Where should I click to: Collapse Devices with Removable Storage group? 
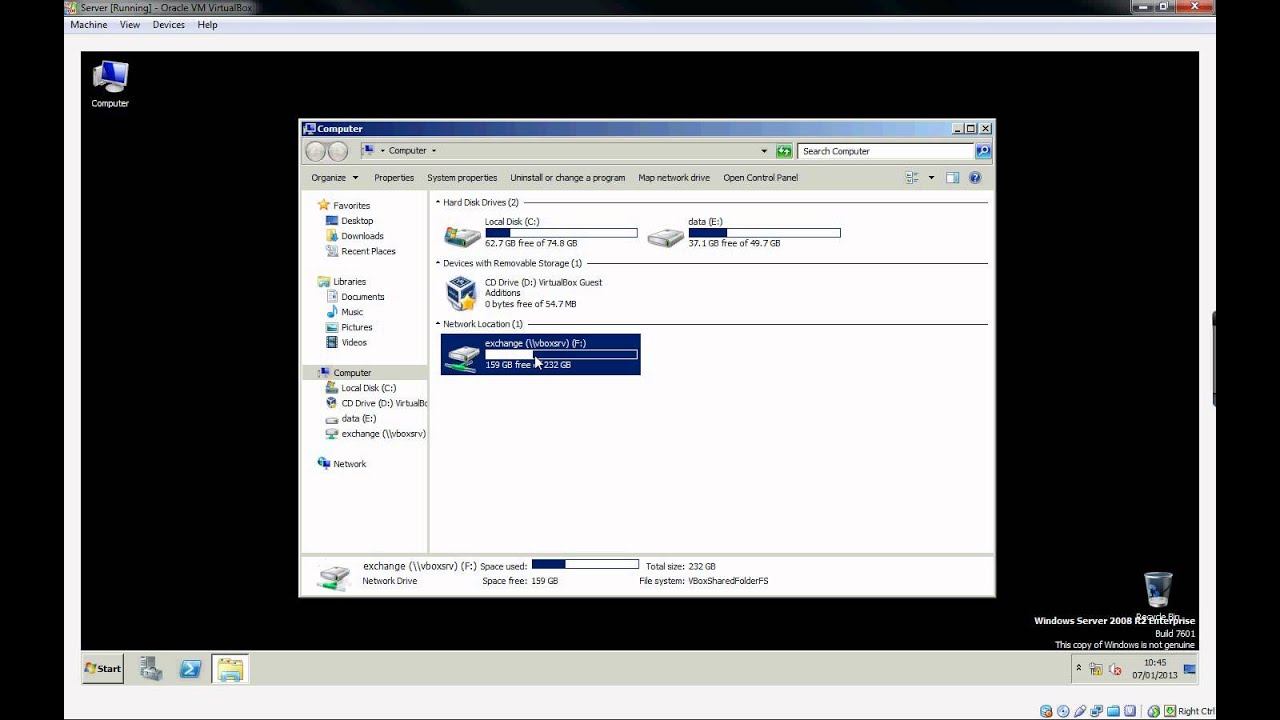tap(438, 264)
